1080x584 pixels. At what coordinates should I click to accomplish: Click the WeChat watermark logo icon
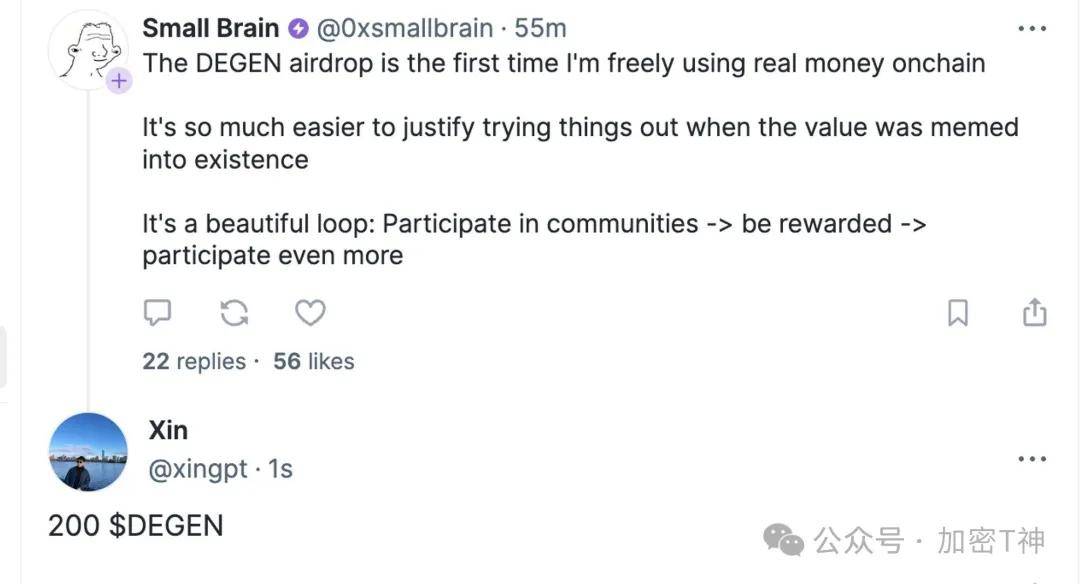click(783, 539)
